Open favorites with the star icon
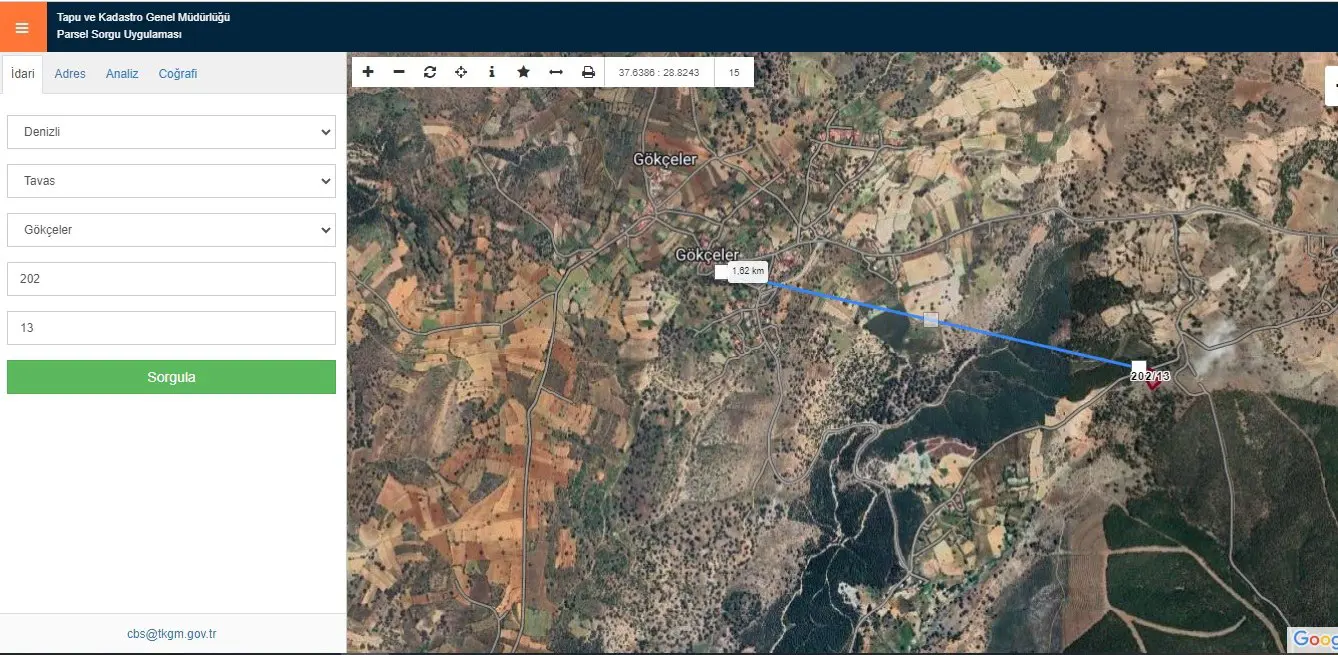1338x655 pixels. pyautogui.click(x=523, y=72)
